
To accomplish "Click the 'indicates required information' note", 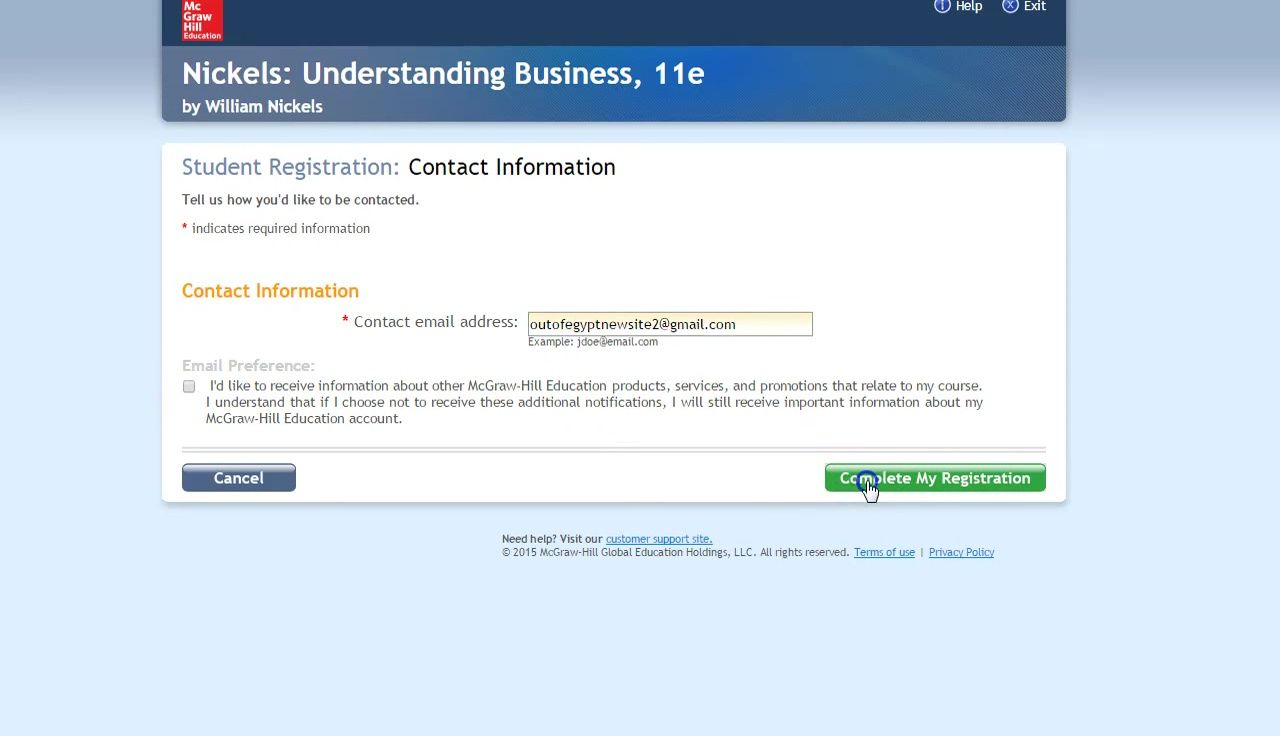I will pyautogui.click(x=281, y=228).
